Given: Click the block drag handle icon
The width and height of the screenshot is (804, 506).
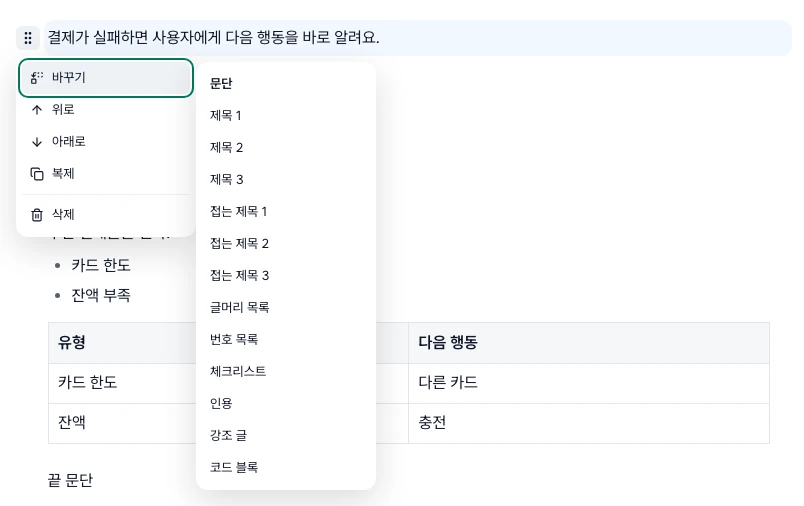Looking at the screenshot, I should coord(28,38).
